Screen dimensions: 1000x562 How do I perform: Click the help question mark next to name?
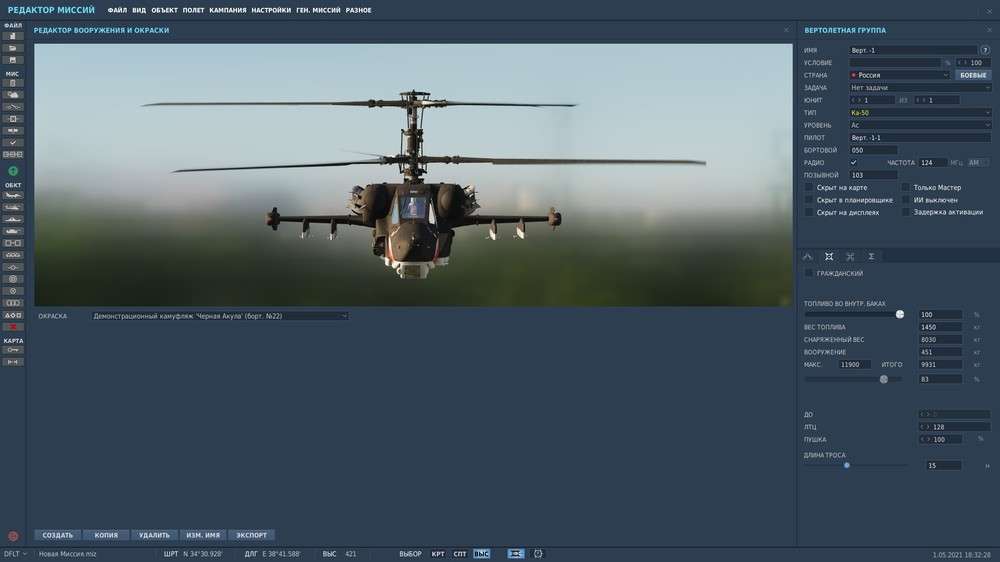point(985,50)
